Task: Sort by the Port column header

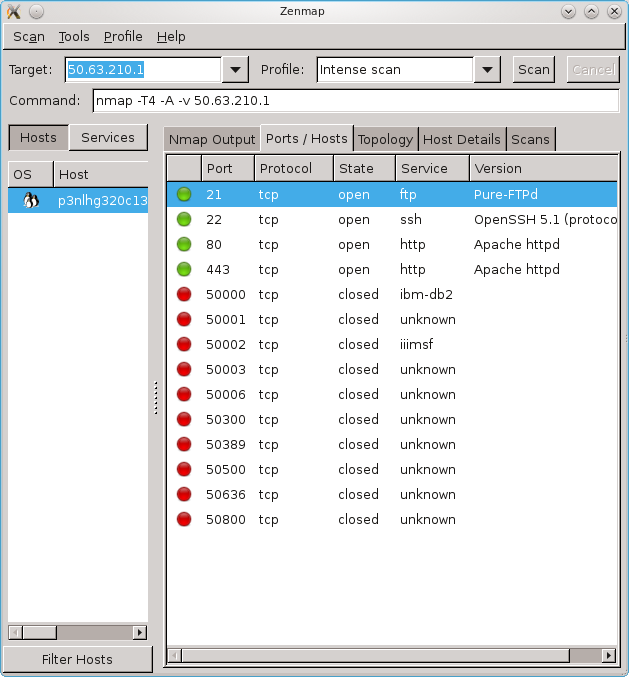Action: [x=228, y=168]
